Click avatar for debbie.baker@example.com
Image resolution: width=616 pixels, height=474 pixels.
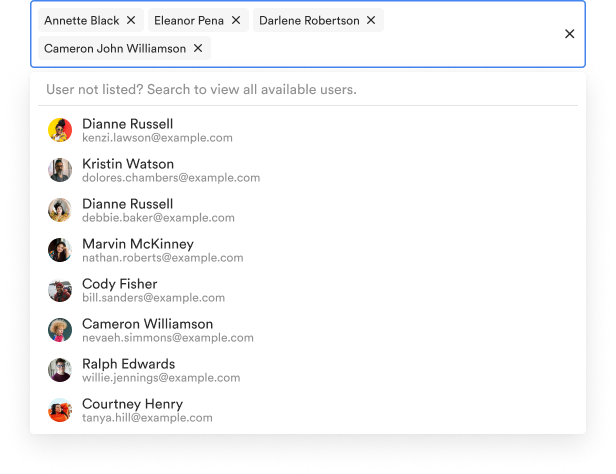tap(60, 210)
